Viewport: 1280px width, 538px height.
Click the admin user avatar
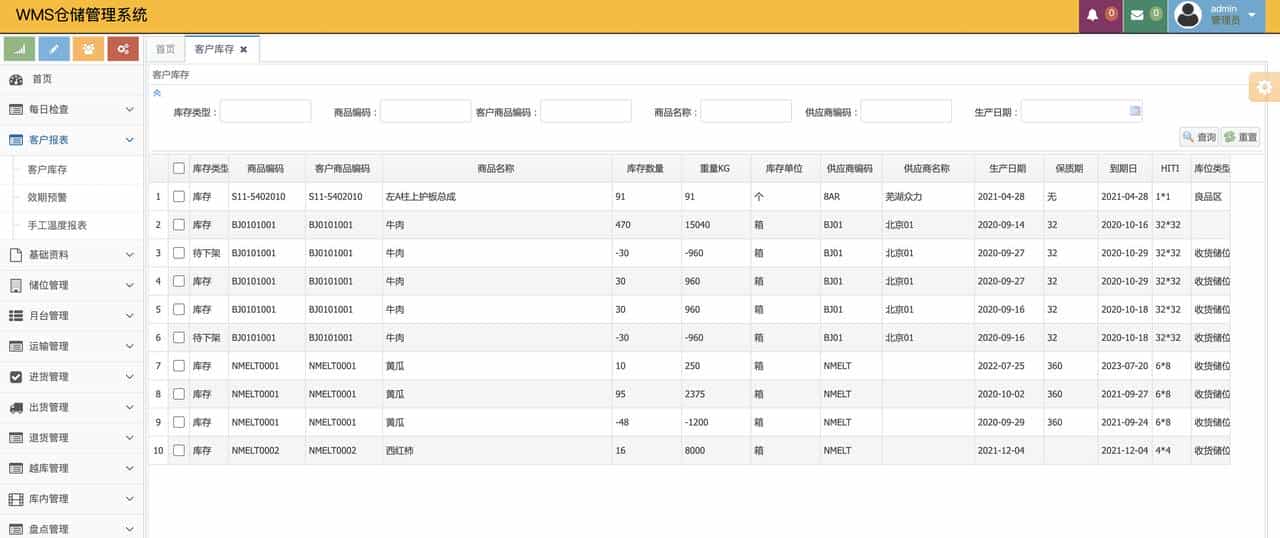coord(1188,15)
